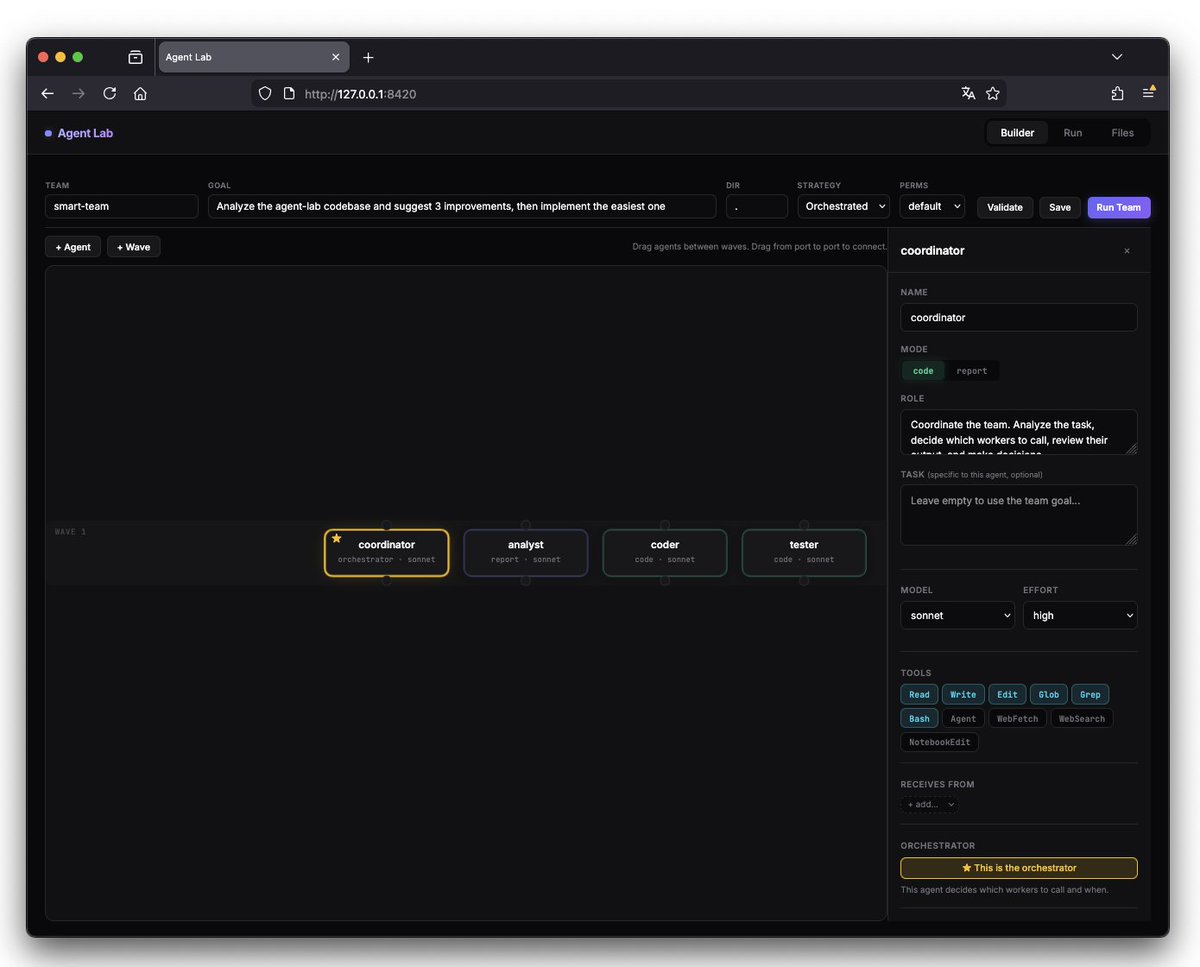Toggle the Edit tool
Image resolution: width=1200 pixels, height=967 pixels.
1007,694
